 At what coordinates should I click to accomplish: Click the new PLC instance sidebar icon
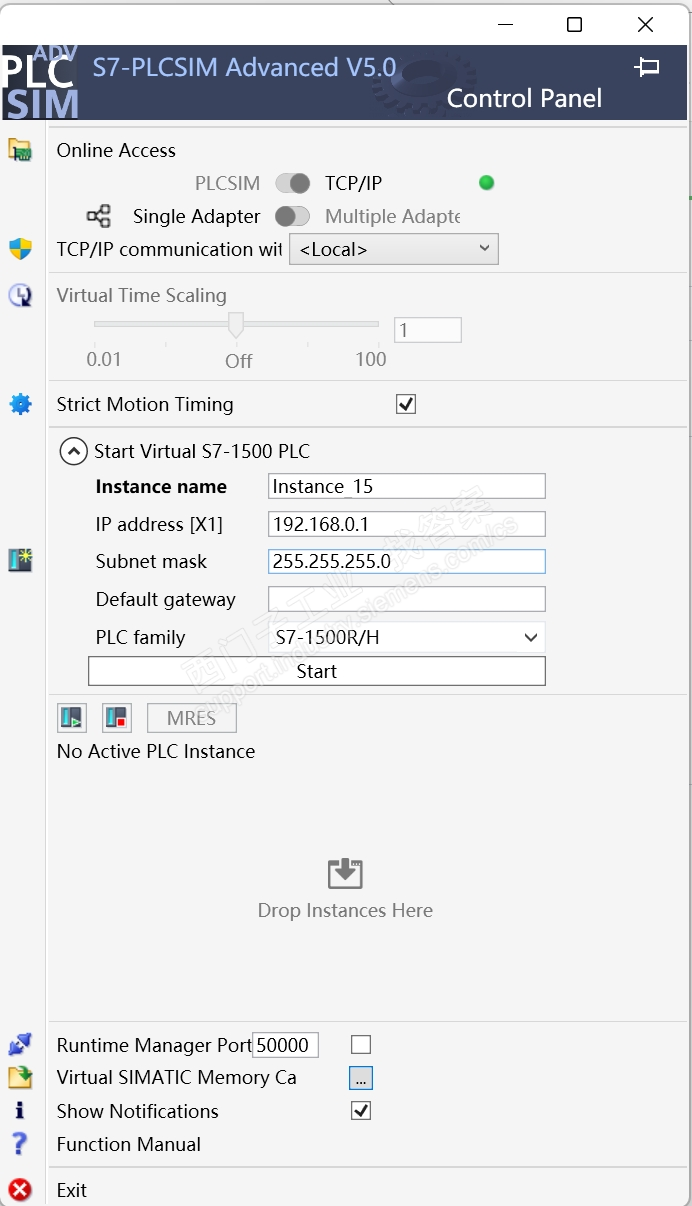pyautogui.click(x=20, y=560)
